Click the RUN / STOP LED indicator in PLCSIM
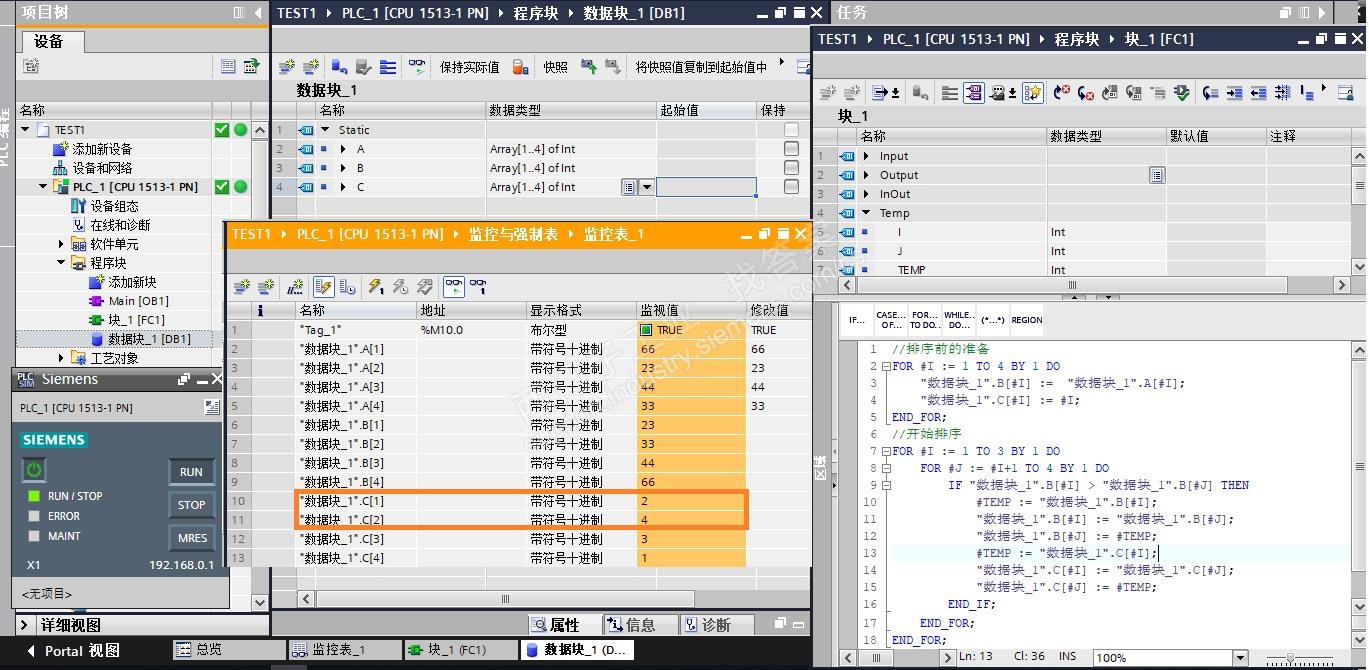The height and width of the screenshot is (670, 1369). 34,496
